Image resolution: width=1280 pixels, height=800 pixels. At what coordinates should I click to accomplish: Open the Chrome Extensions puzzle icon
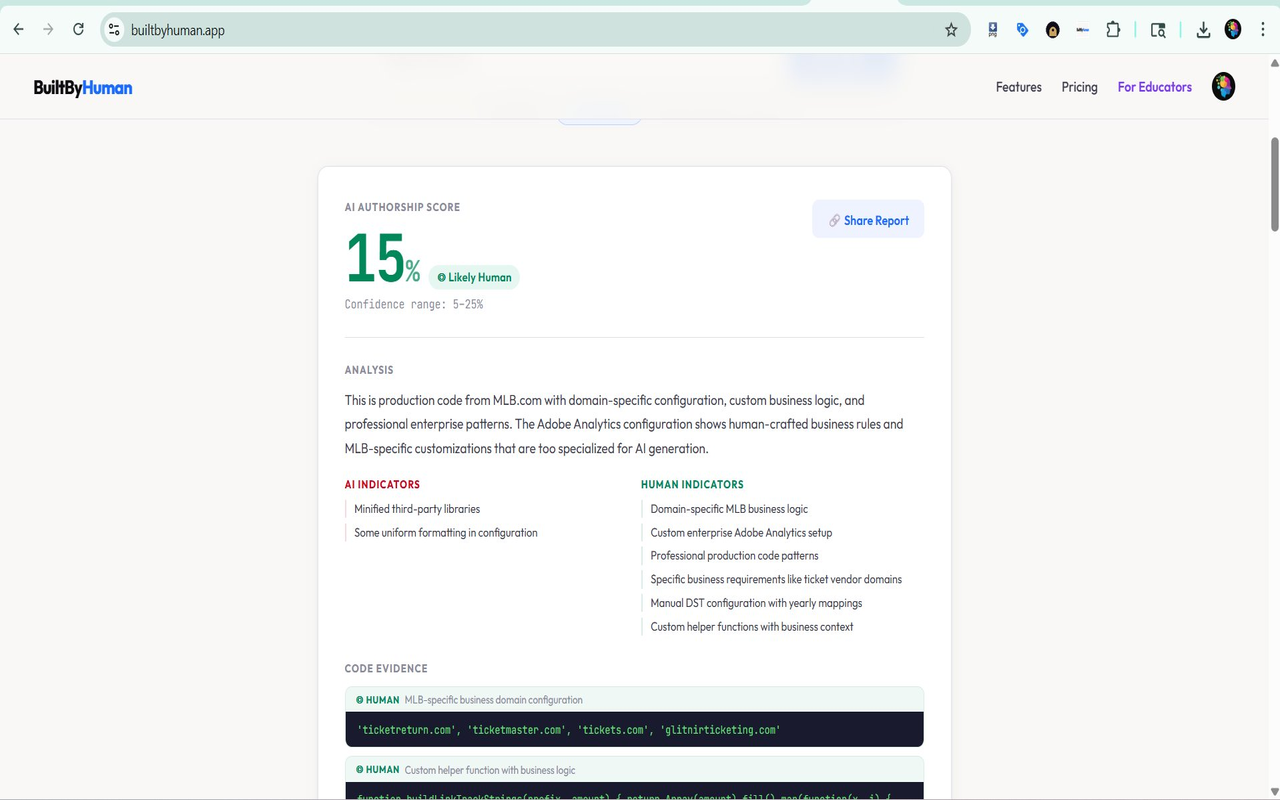(x=1113, y=29)
